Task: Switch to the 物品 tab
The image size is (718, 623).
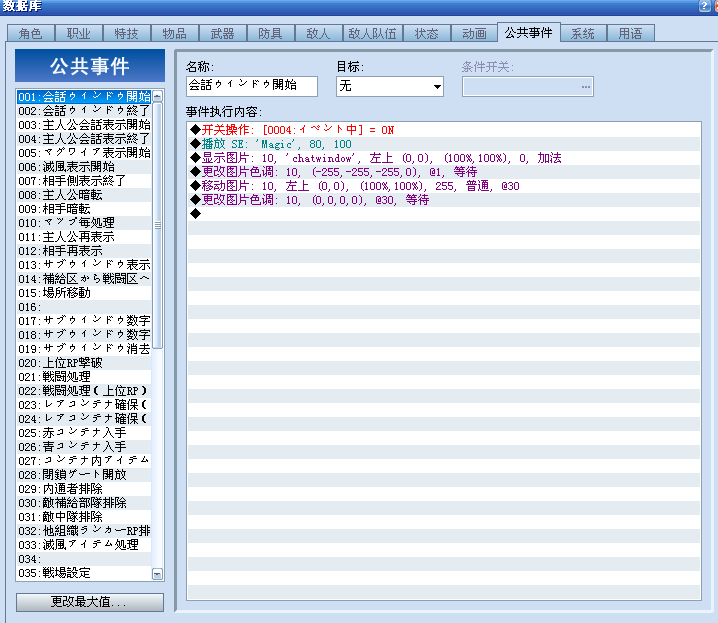Action: [x=175, y=33]
